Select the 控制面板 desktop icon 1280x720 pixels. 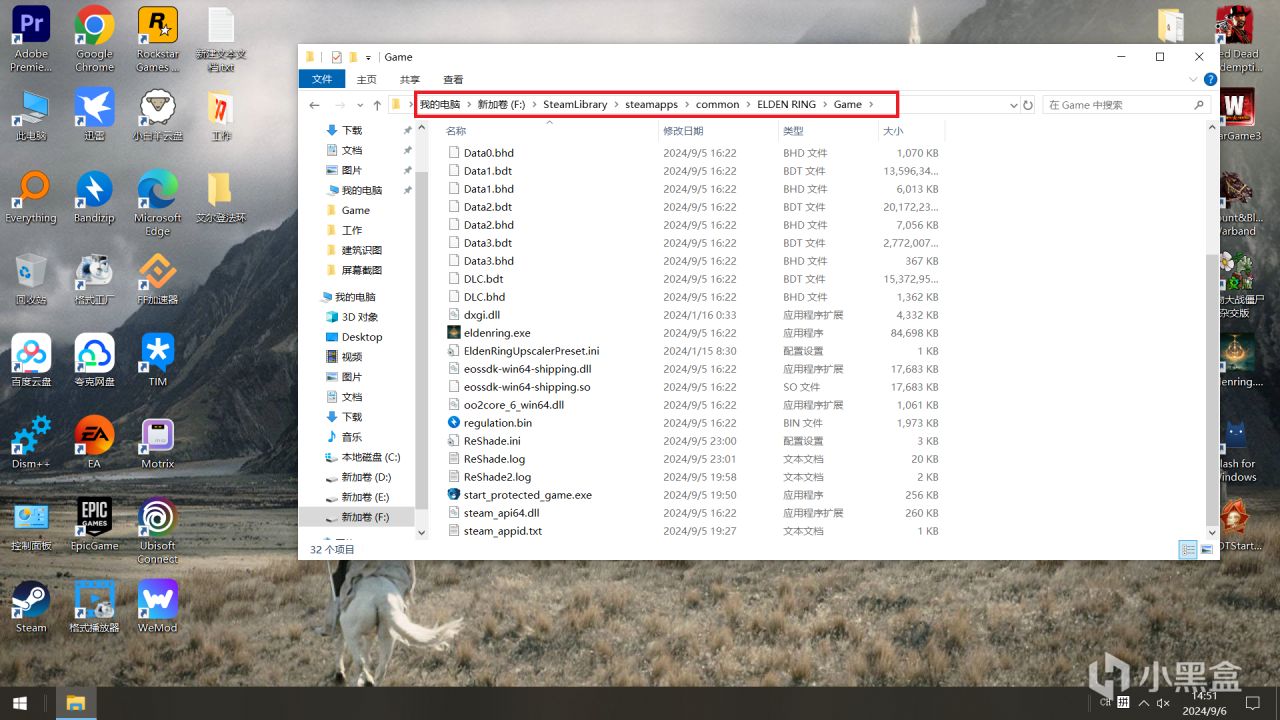click(31, 524)
